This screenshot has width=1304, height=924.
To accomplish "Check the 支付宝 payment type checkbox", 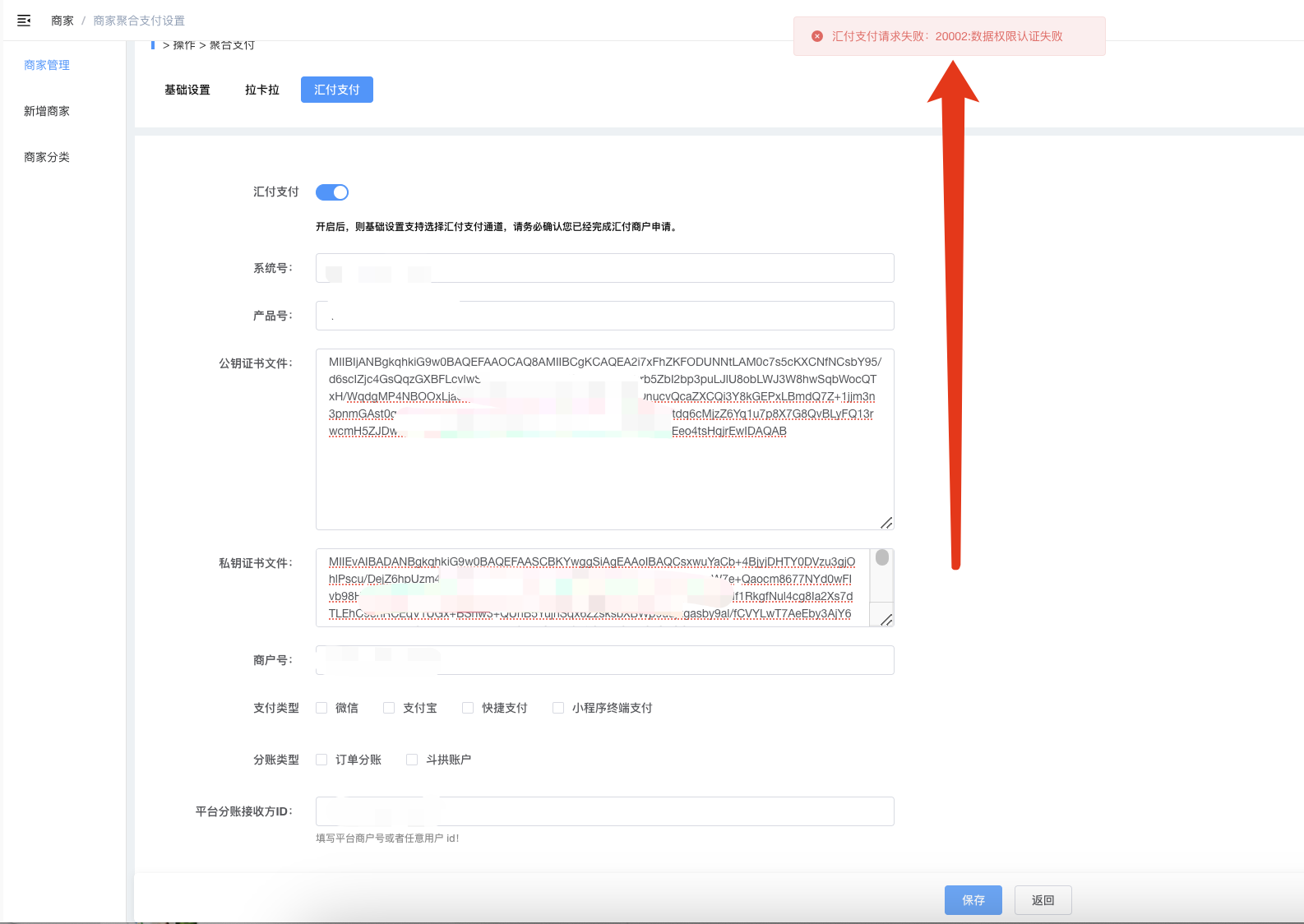I will point(389,708).
